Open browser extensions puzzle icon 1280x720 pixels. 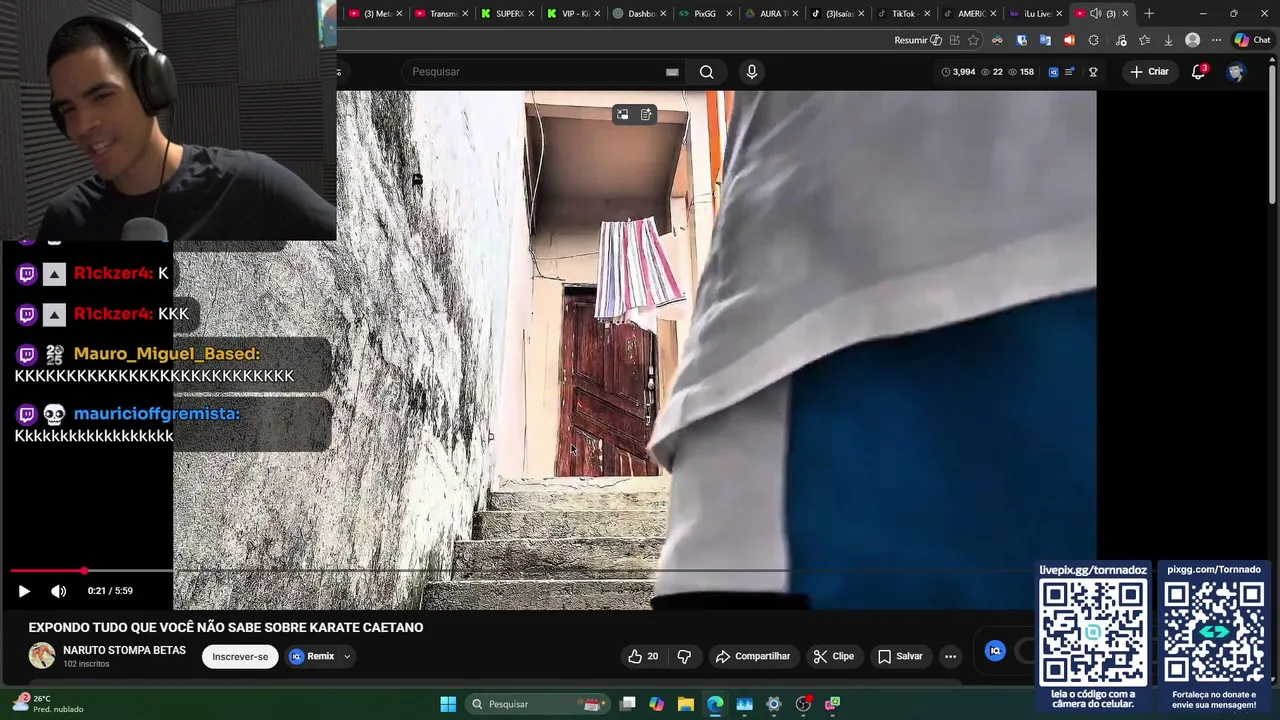coord(1093,40)
